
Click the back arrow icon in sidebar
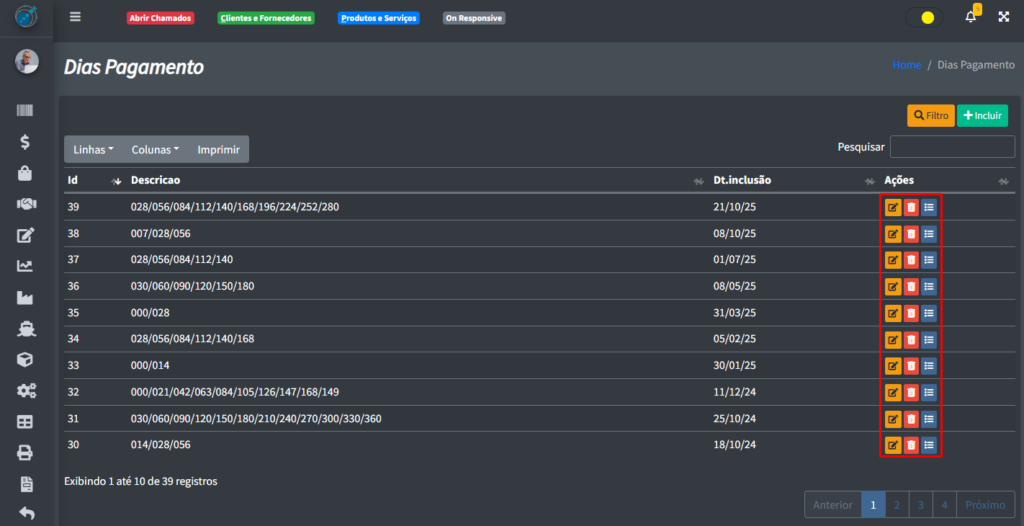click(x=26, y=514)
